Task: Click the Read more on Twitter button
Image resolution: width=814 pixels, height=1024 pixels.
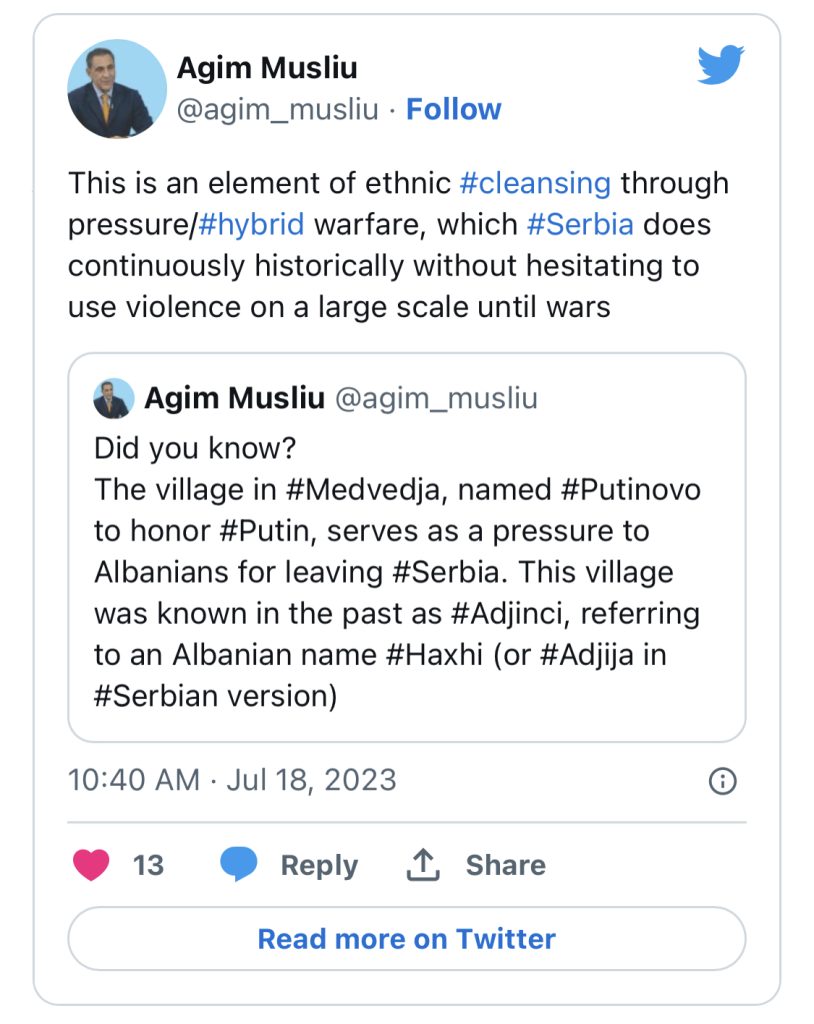Action: point(406,938)
